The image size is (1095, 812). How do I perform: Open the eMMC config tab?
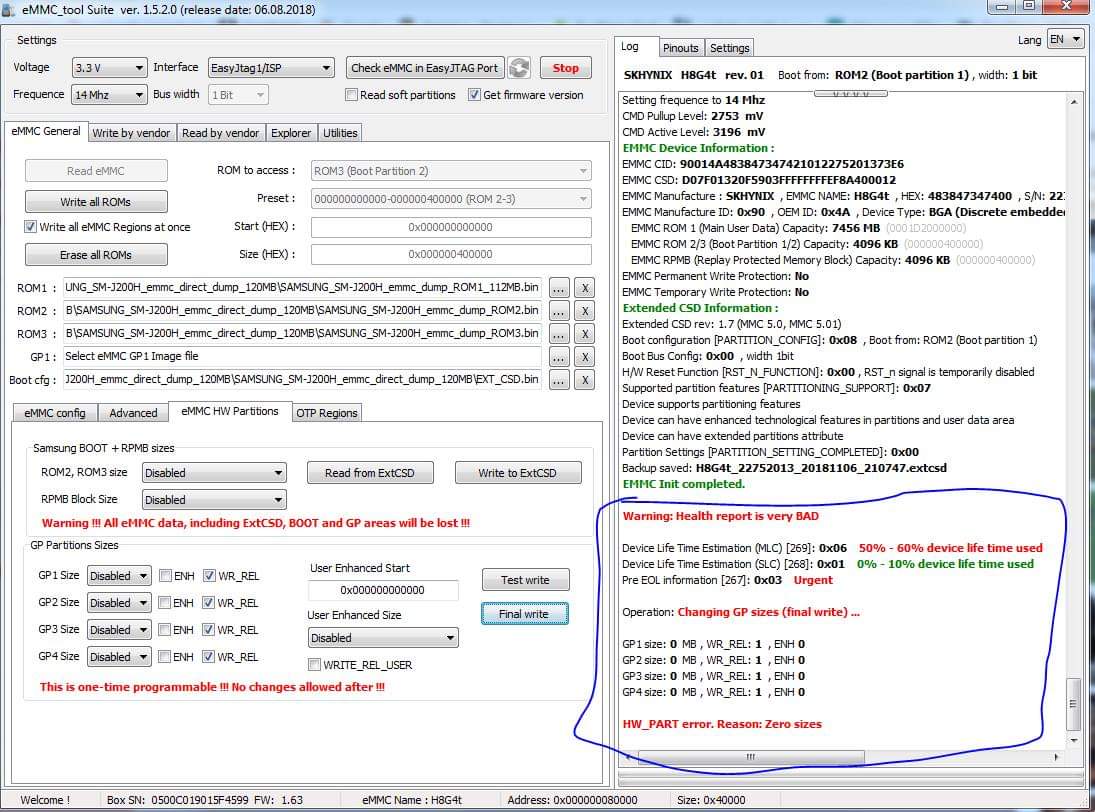(x=55, y=413)
